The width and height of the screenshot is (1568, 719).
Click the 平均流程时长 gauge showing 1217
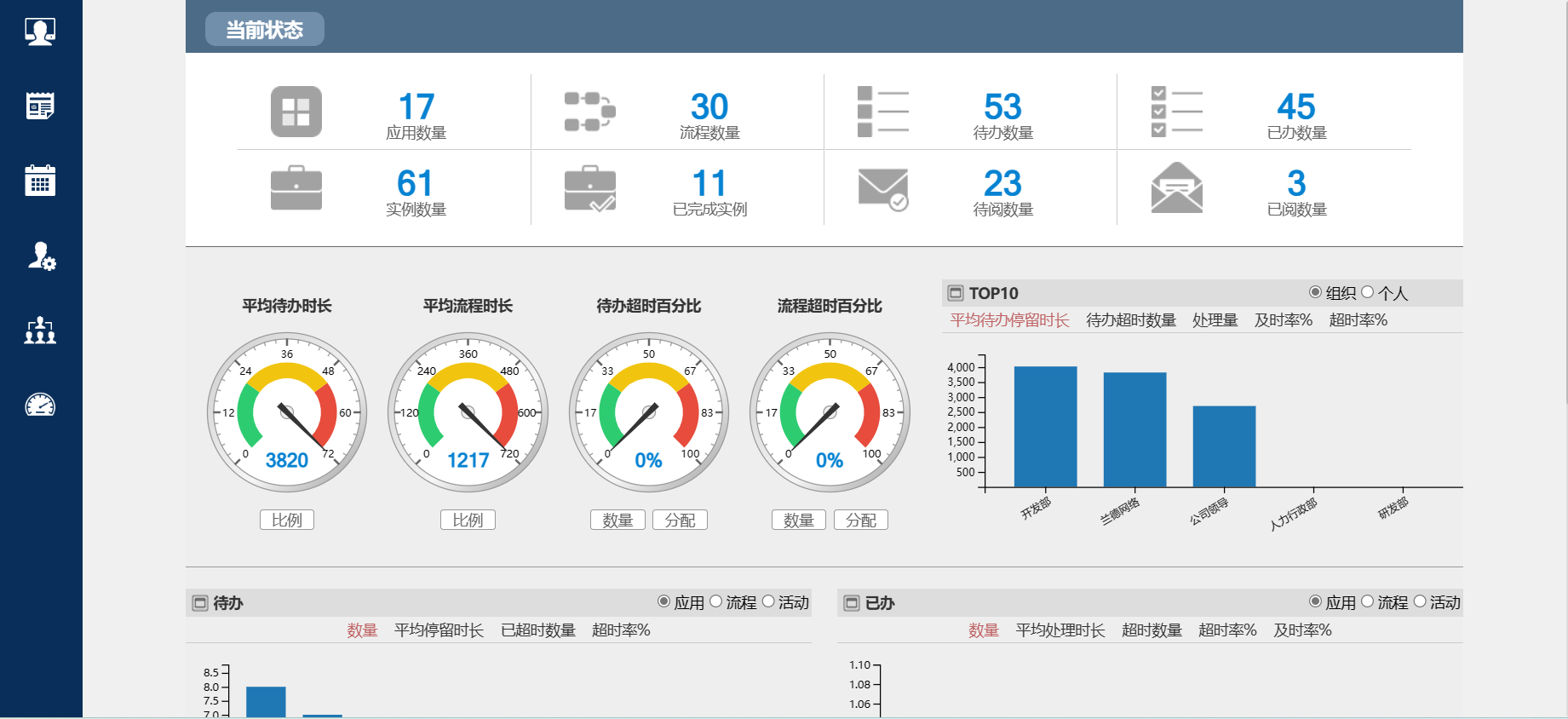[468, 412]
